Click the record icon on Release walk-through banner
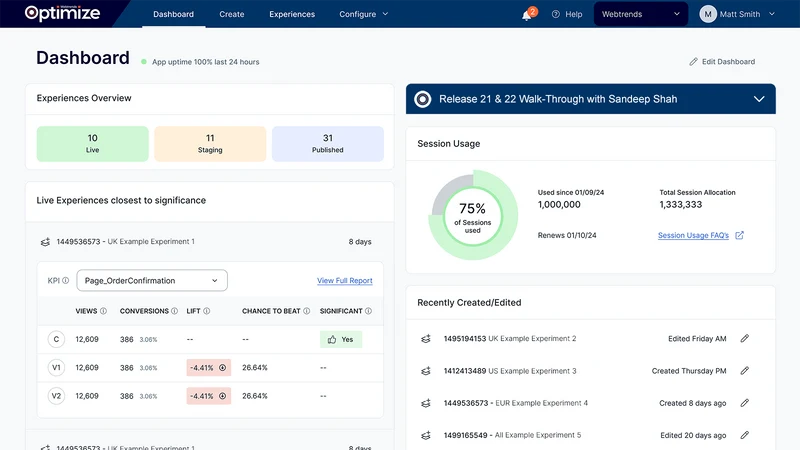Image resolution: width=800 pixels, height=450 pixels. pyautogui.click(x=422, y=99)
